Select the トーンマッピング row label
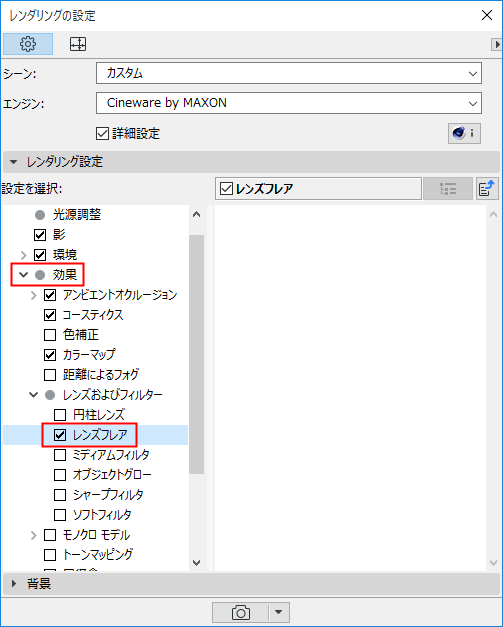Image resolution: width=503 pixels, height=627 pixels. (x=98, y=555)
